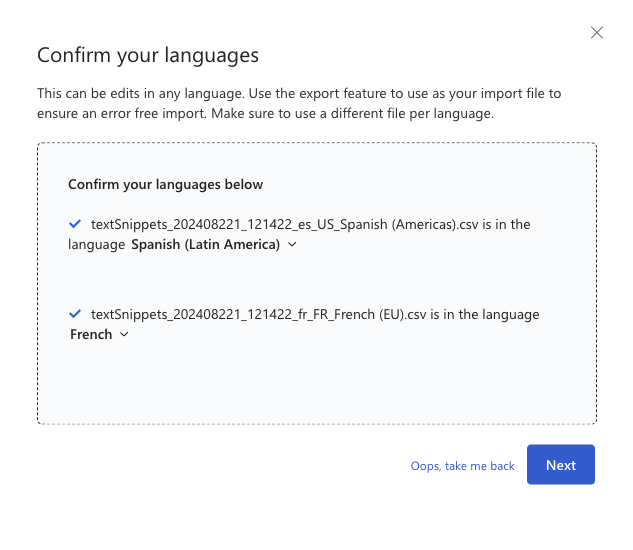The width and height of the screenshot is (633, 550).
Task: Open the French language dropdown
Action: [91, 334]
